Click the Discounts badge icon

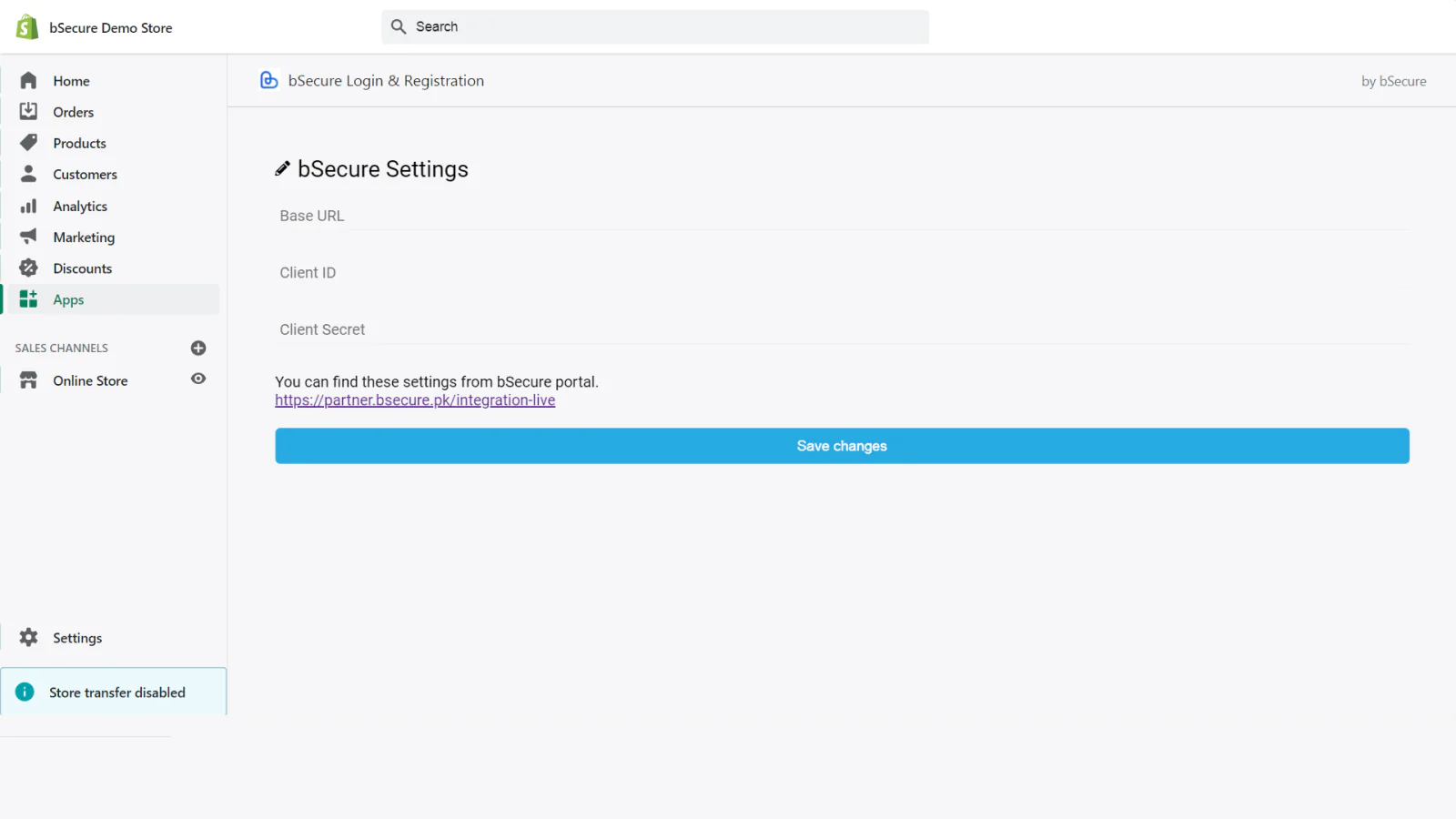[28, 268]
